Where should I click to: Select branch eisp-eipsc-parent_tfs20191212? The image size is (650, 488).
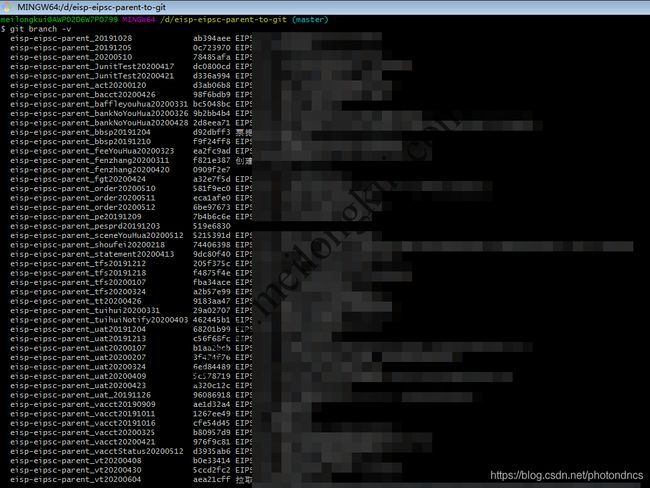(x=78, y=263)
